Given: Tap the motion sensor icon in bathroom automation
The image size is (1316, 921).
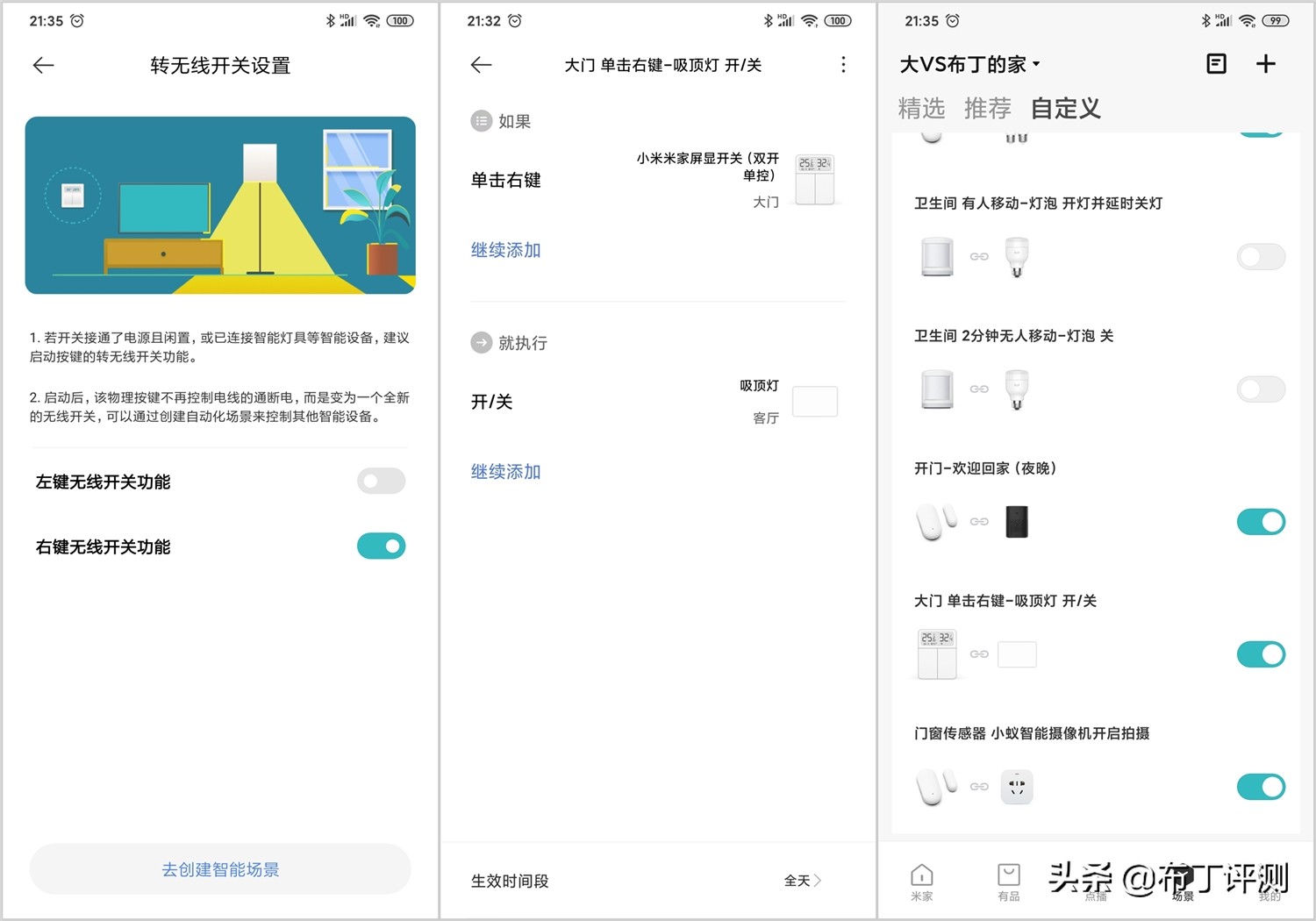Looking at the screenshot, I should pos(936,257).
